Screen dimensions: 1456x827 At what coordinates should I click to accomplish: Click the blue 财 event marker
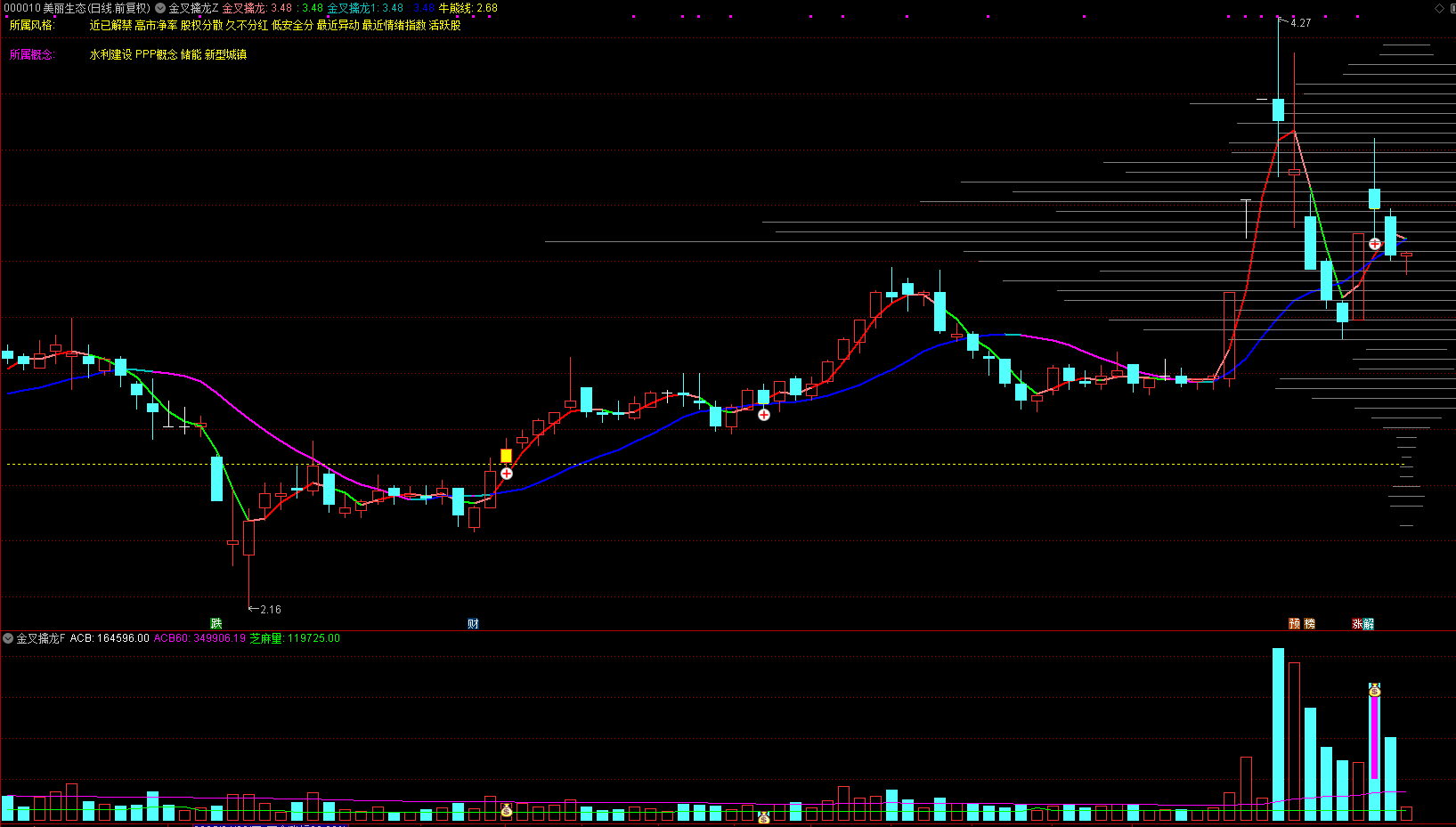(473, 623)
